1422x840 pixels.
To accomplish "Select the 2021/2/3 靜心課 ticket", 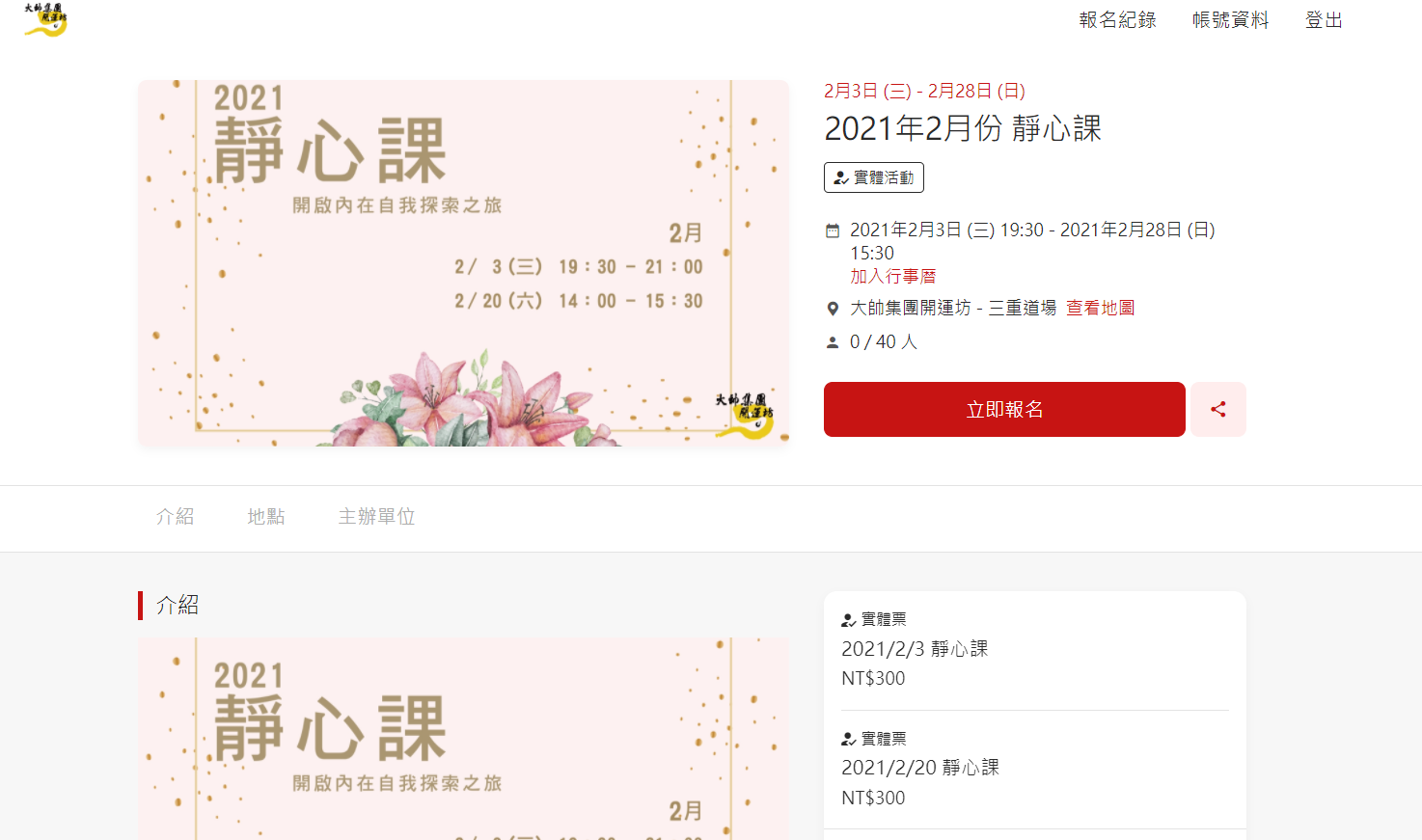I will pos(1035,651).
